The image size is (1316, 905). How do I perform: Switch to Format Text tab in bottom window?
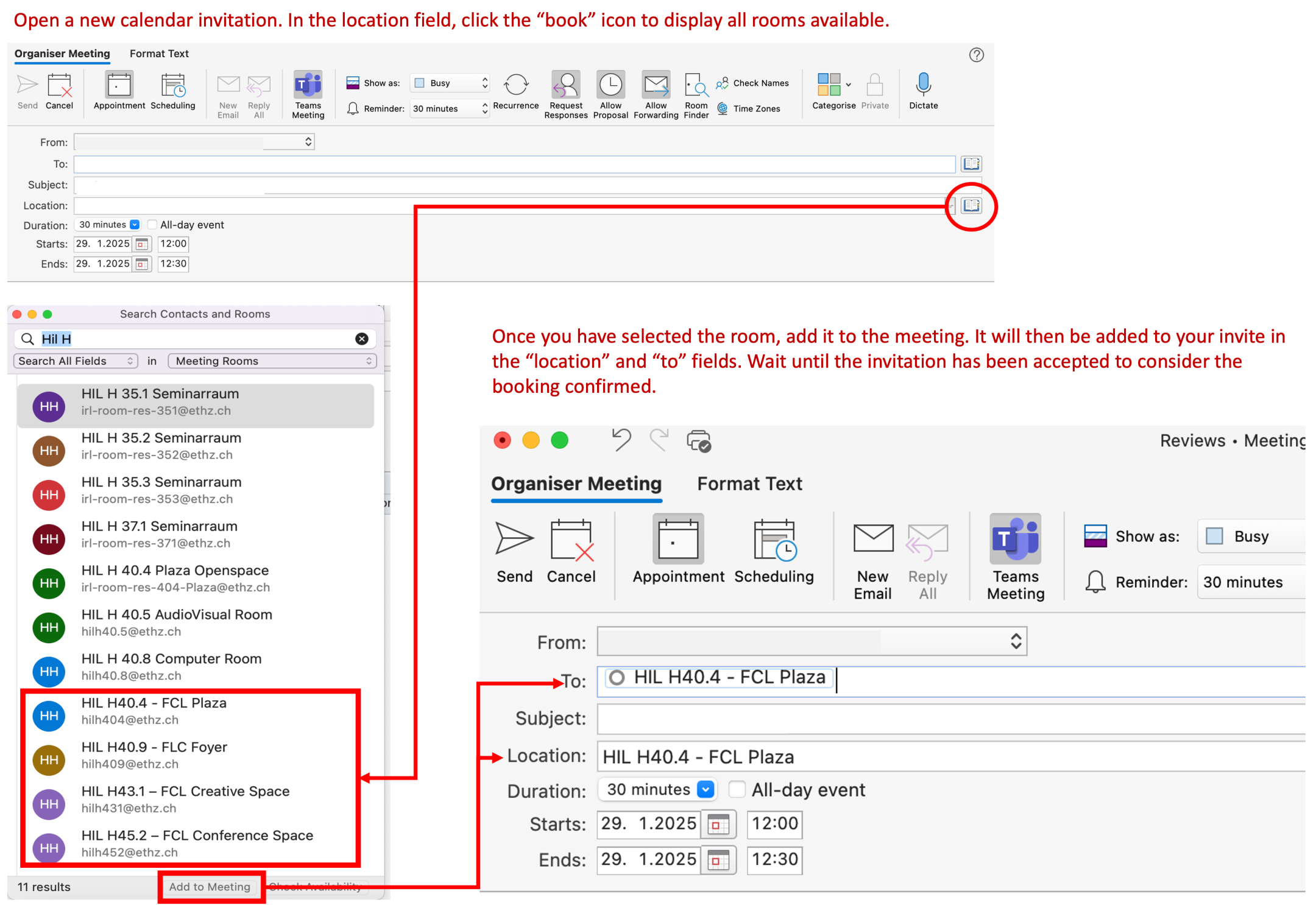pyautogui.click(x=749, y=484)
